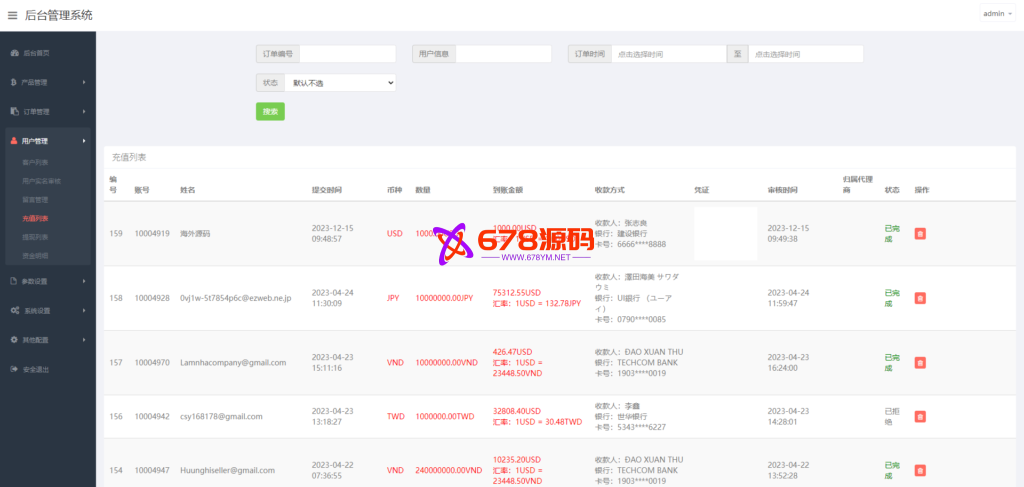Expand the 系统设置 submenu arrow
Viewport: 1024px width, 487px height.
84,311
